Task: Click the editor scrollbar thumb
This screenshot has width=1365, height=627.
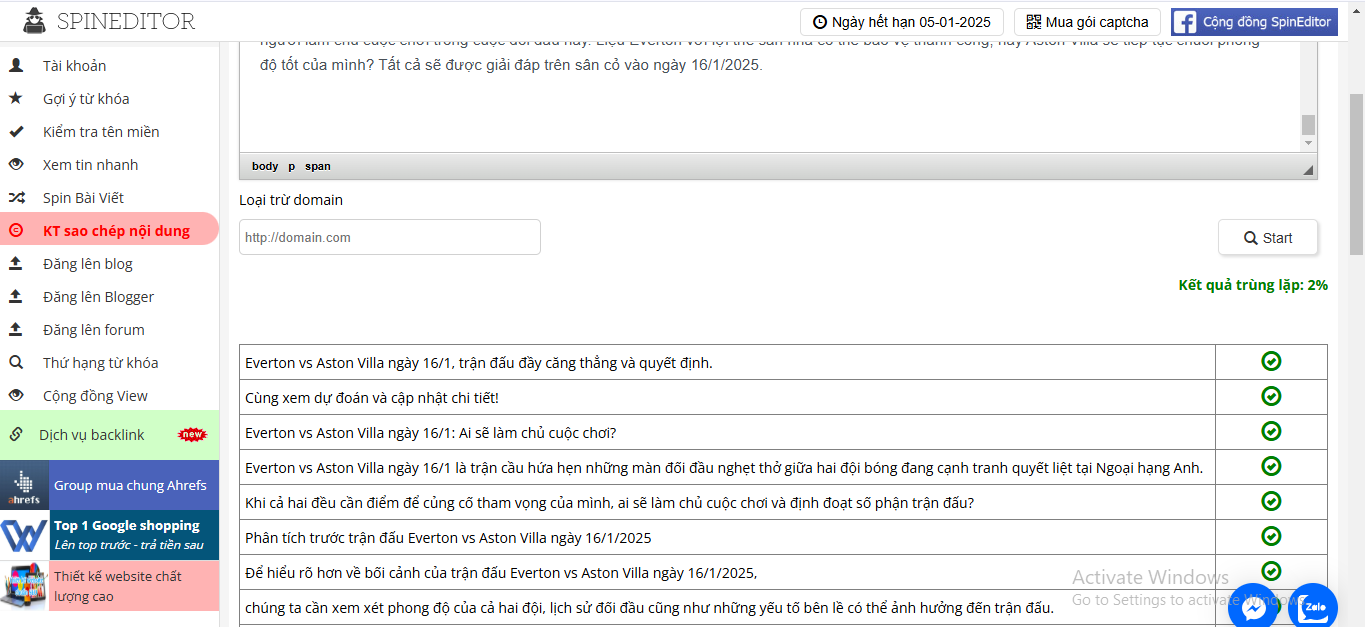Action: (1308, 124)
